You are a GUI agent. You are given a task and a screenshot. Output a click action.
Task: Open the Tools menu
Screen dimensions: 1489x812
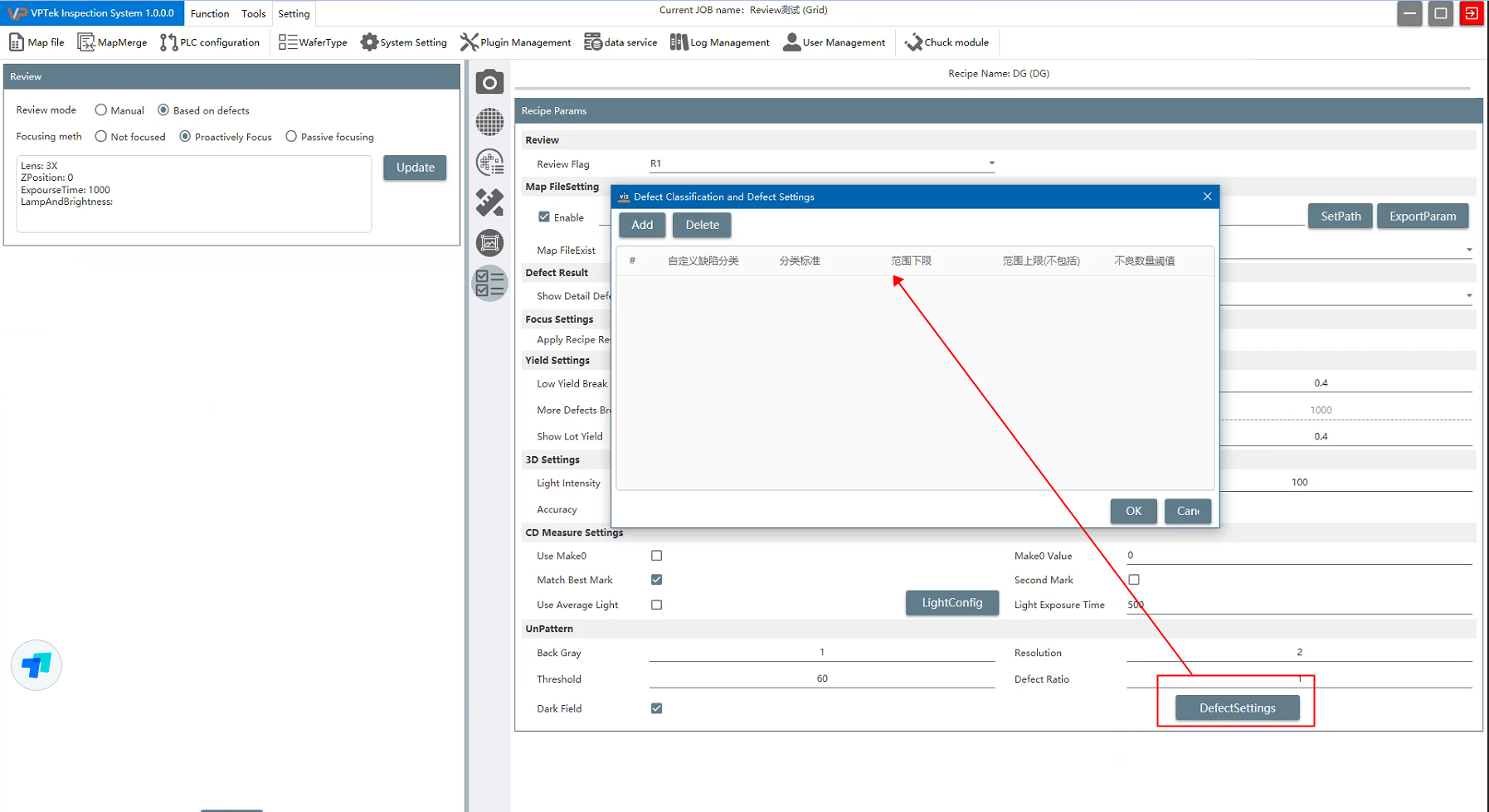click(253, 13)
